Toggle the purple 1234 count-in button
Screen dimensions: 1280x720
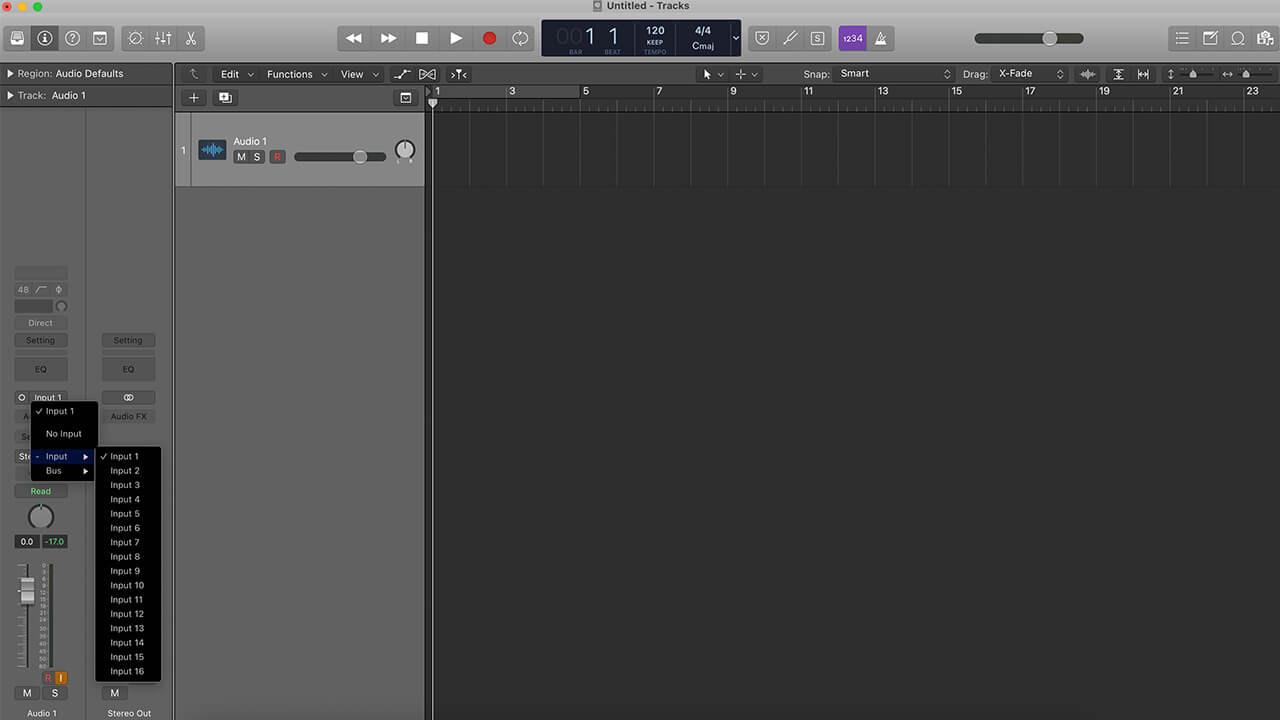tap(852, 38)
